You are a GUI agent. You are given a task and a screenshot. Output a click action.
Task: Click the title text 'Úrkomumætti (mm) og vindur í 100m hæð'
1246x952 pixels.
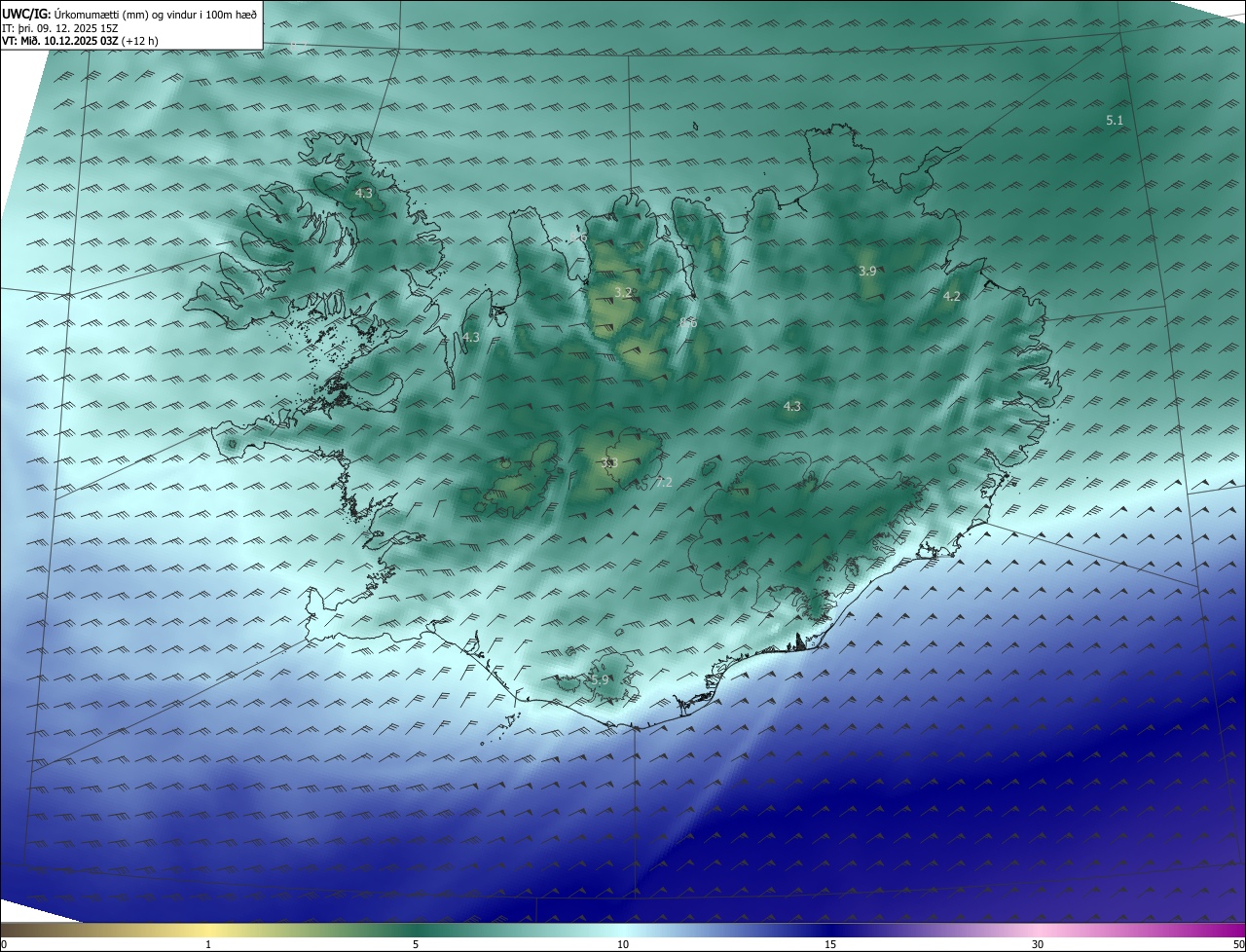(x=156, y=14)
